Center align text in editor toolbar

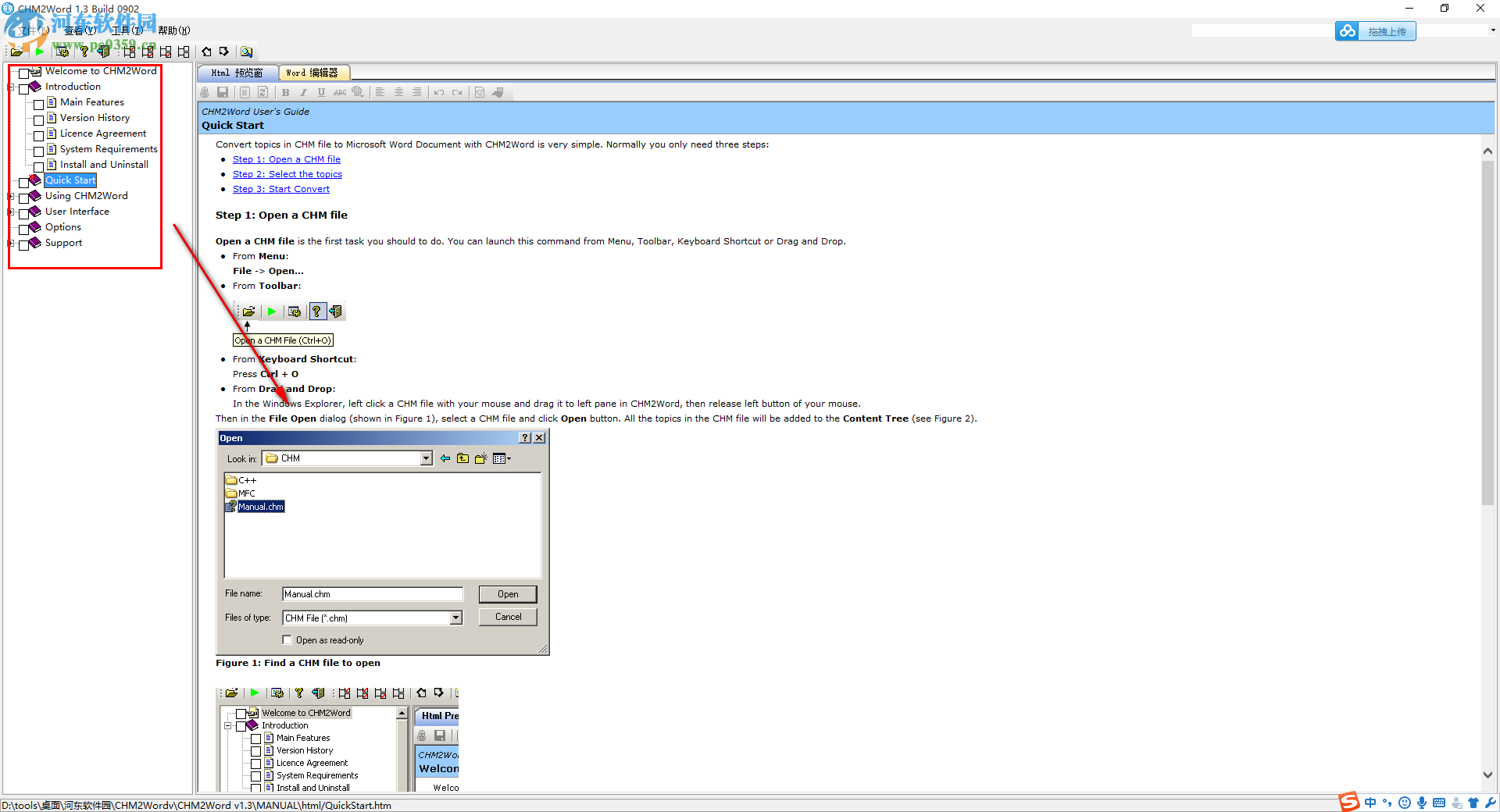click(x=398, y=92)
